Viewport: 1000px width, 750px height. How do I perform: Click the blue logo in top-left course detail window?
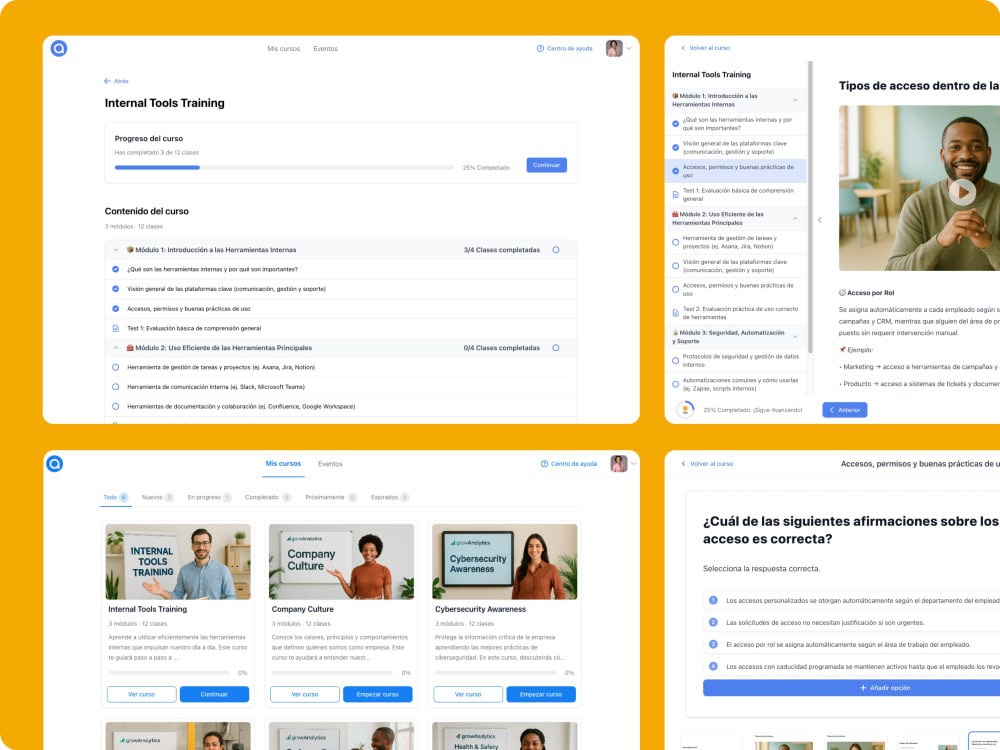coord(59,48)
